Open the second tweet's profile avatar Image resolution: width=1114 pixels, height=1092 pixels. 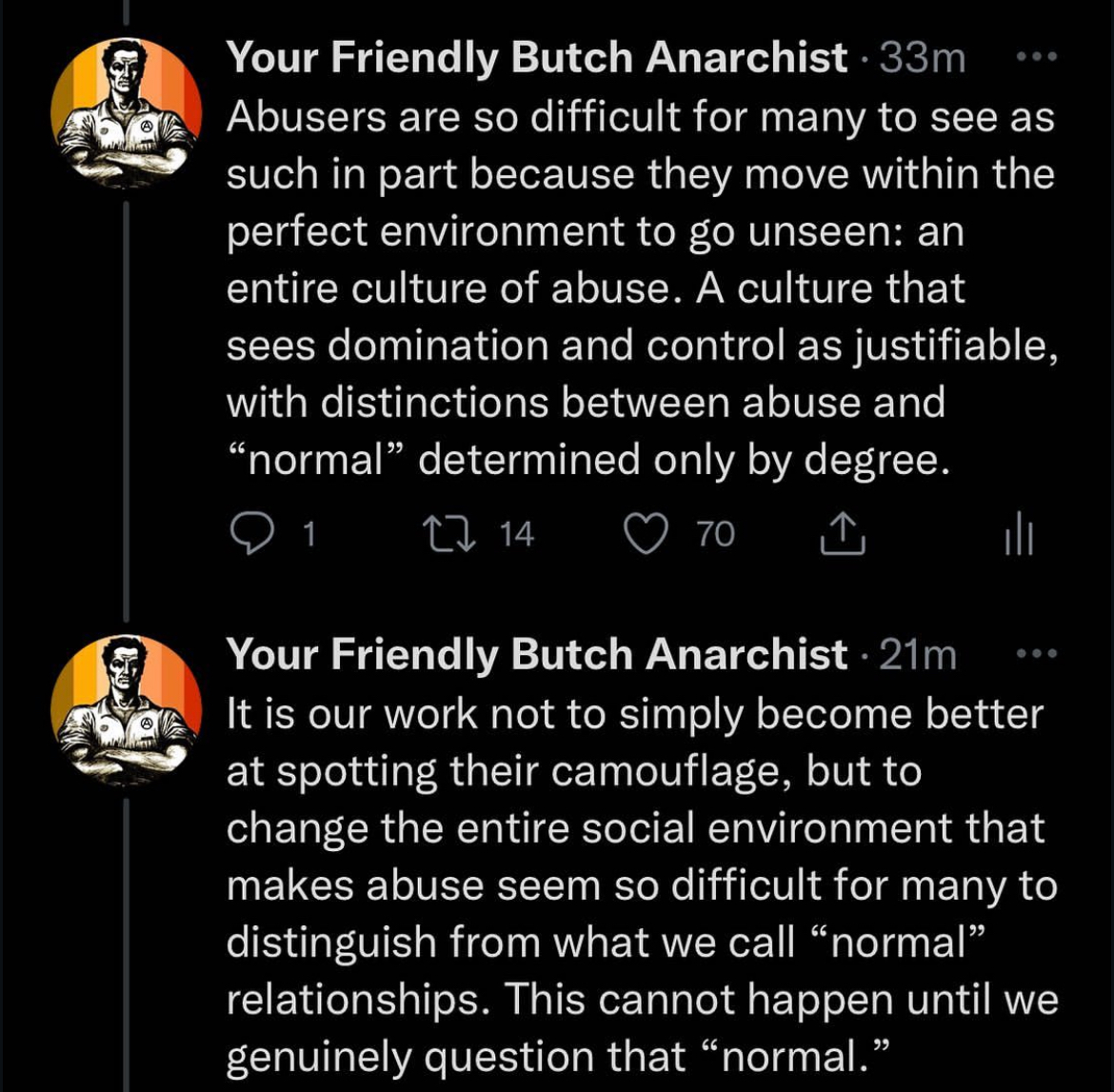127,710
